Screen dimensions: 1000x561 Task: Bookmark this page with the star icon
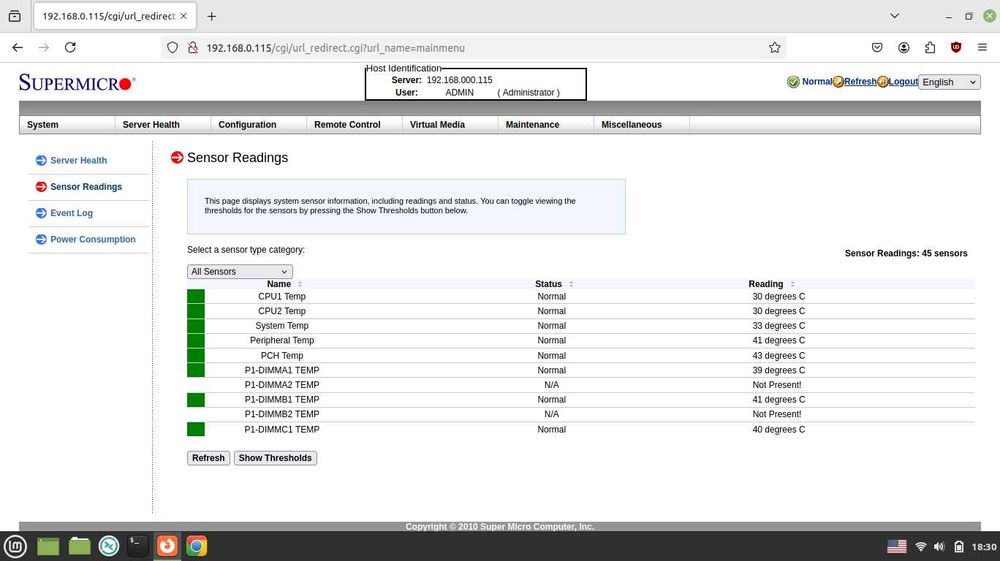[774, 47]
